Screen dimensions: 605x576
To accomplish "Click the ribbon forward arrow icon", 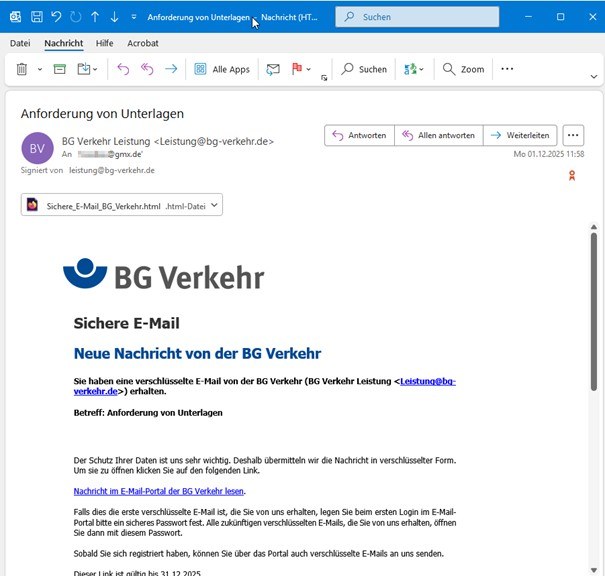I will 171,69.
